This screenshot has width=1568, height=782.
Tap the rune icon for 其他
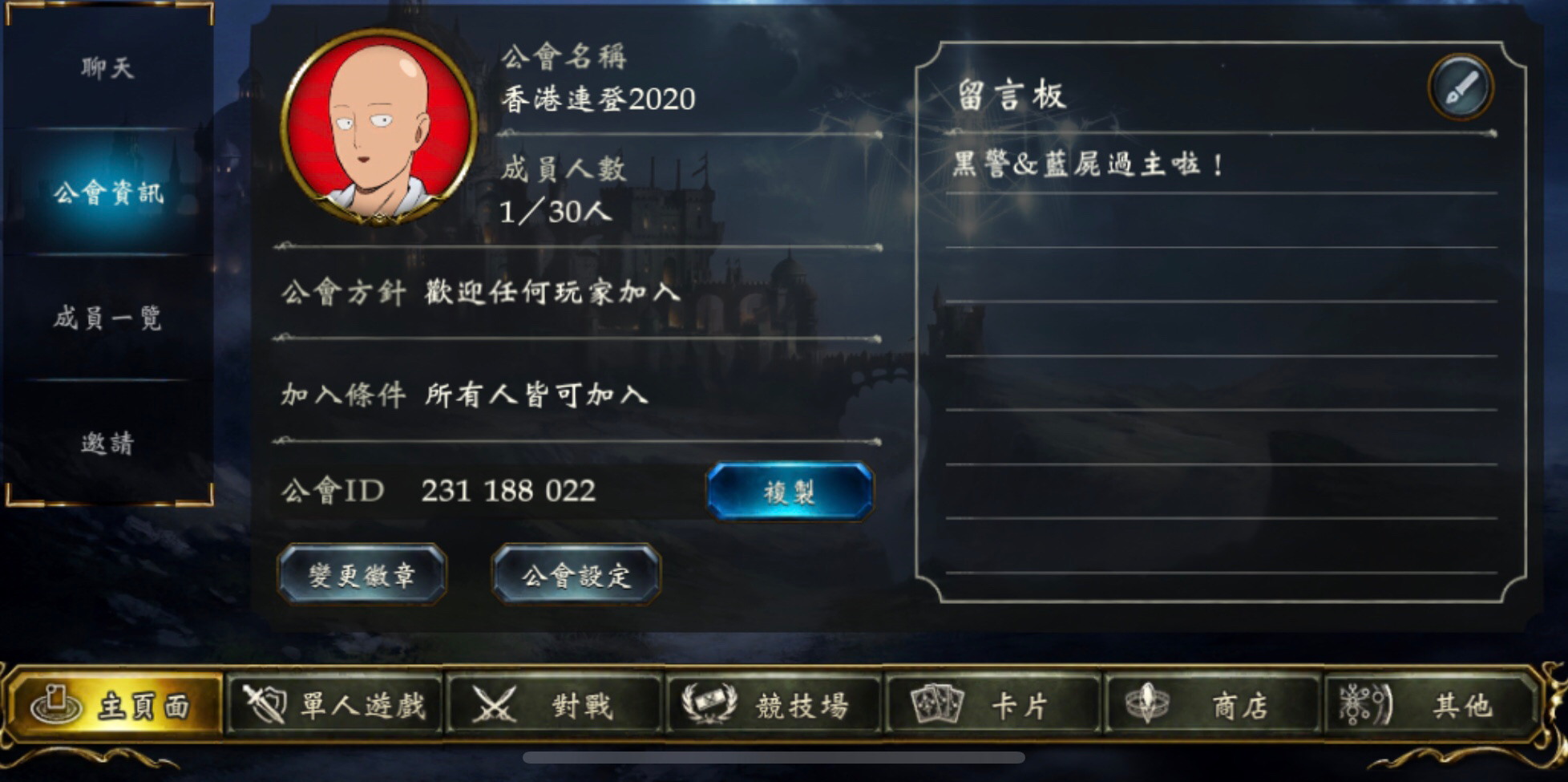coord(1367,705)
